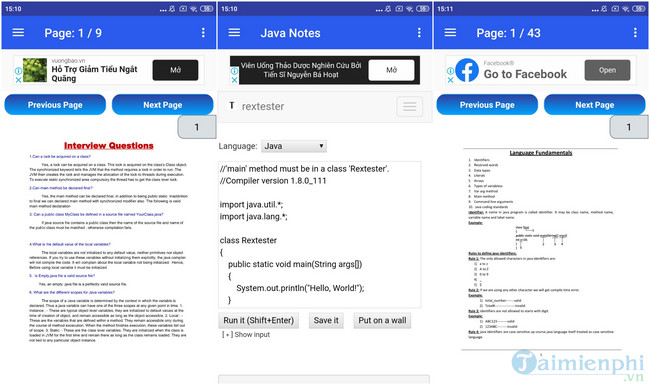The width and height of the screenshot is (650, 385).
Task: Open overflow menu on Page 1 / 43 screen
Action: [635, 33]
